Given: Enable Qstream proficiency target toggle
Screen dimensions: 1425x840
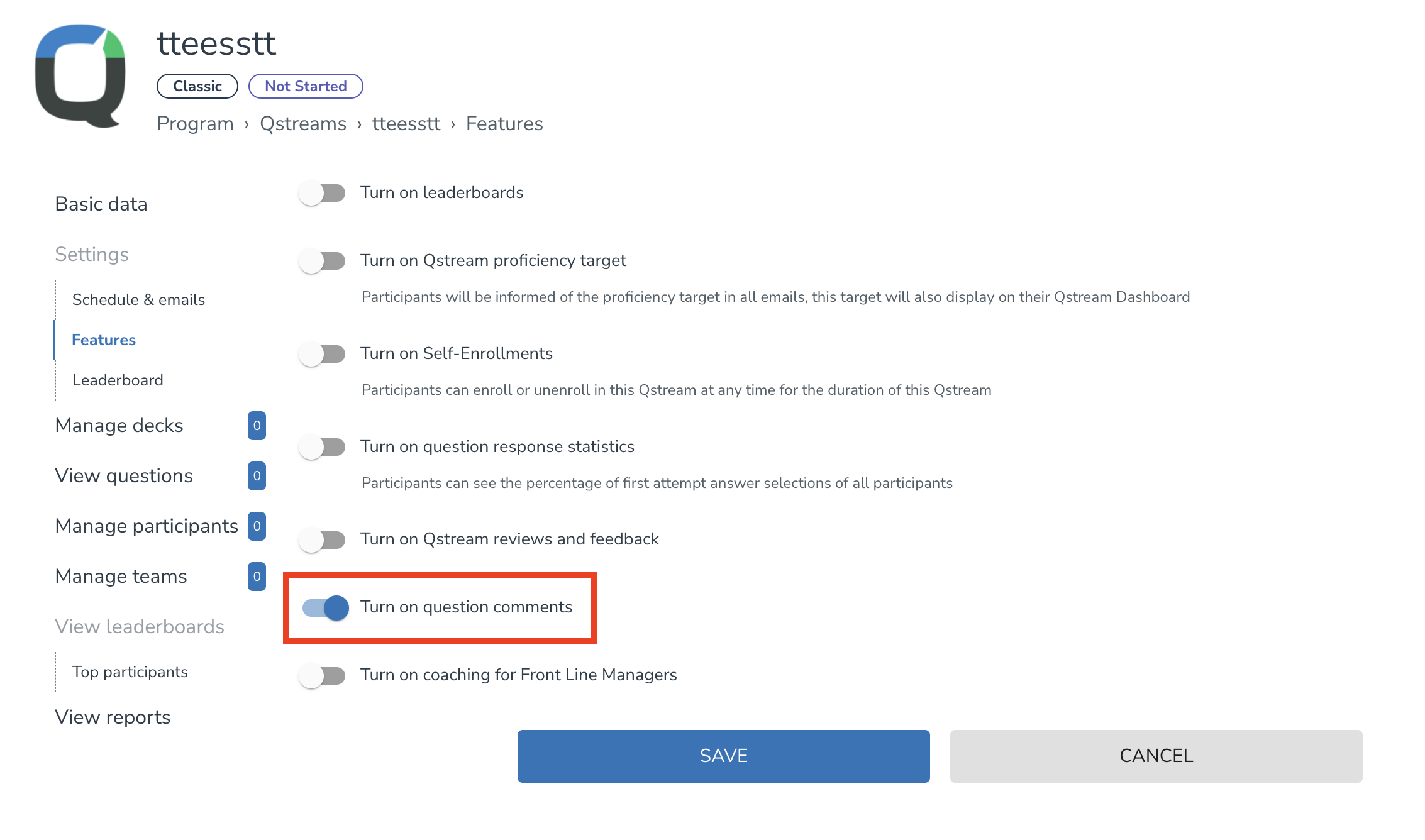Looking at the screenshot, I should pos(323,261).
